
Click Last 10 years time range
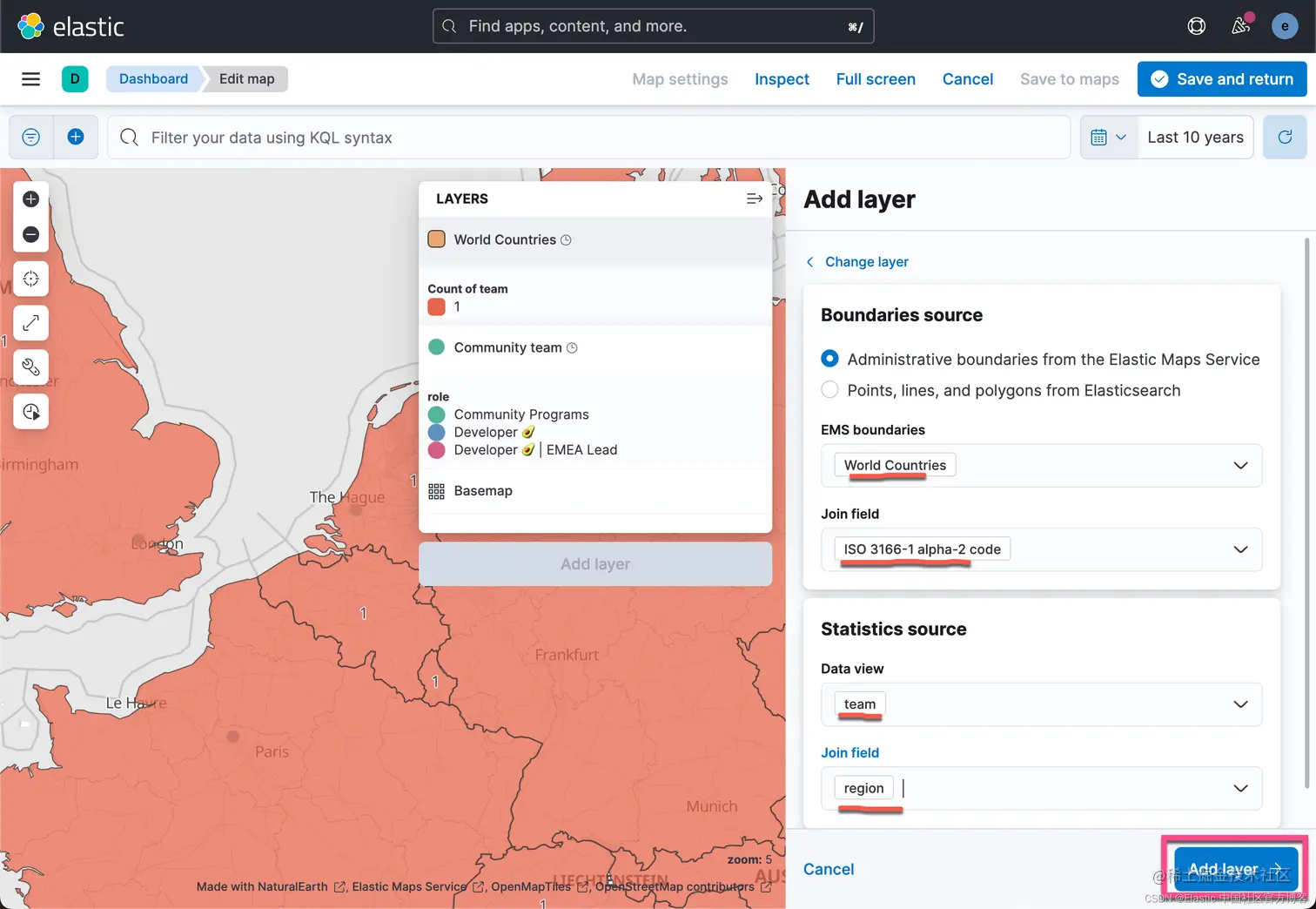[x=1195, y=138]
